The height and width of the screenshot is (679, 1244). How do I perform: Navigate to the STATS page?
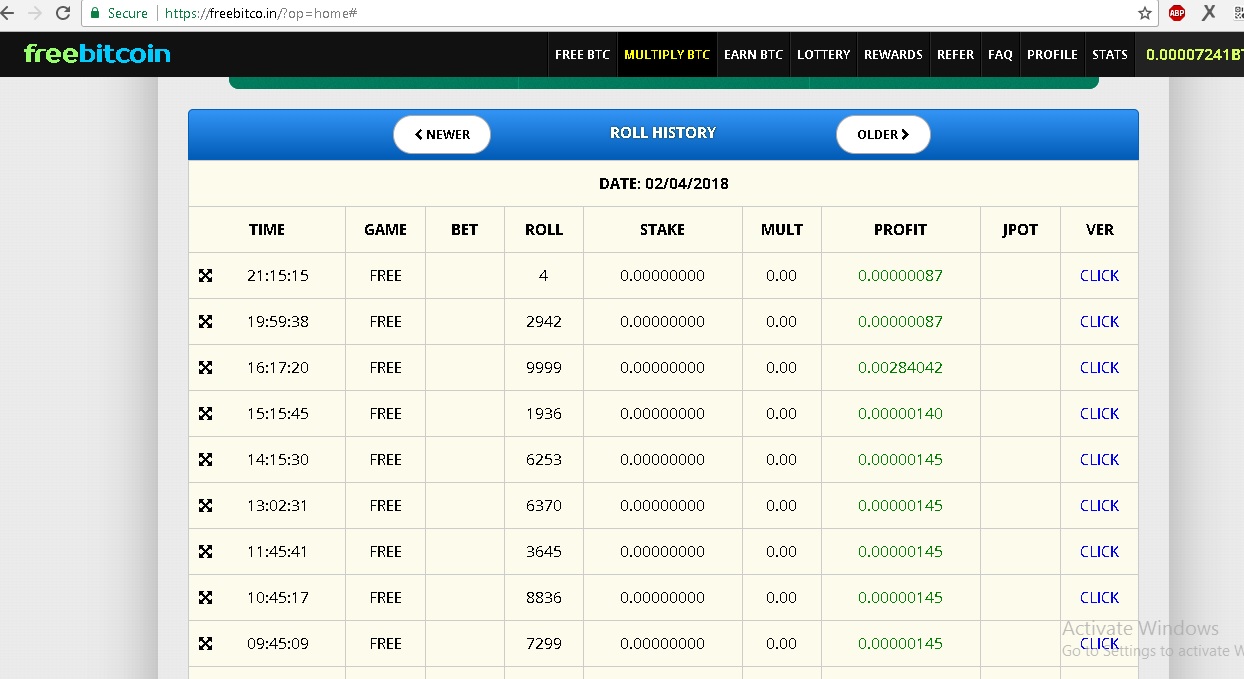coord(1110,55)
